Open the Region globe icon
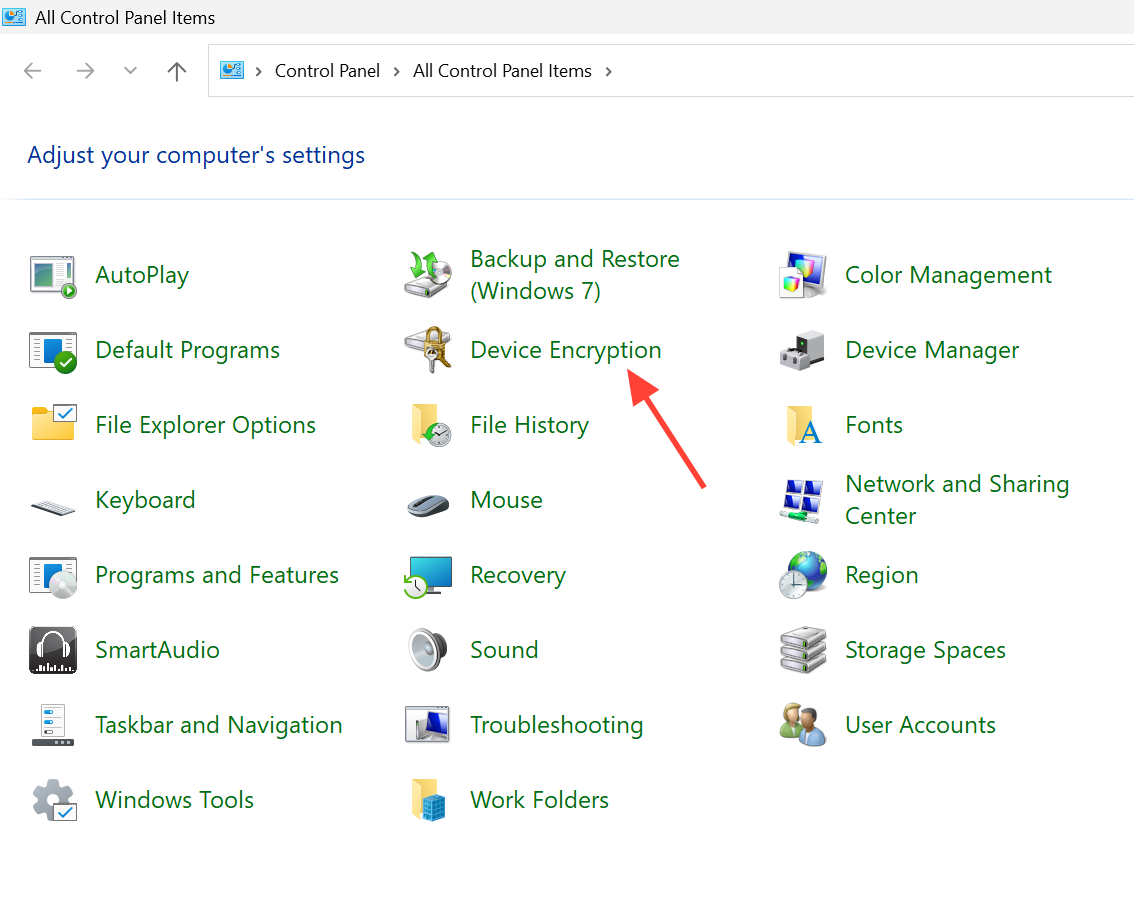Image resolution: width=1134 pixels, height=898 pixels. 803,575
